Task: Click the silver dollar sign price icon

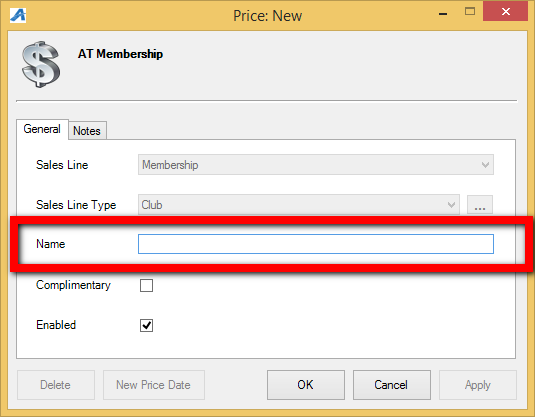Action: (x=41, y=64)
